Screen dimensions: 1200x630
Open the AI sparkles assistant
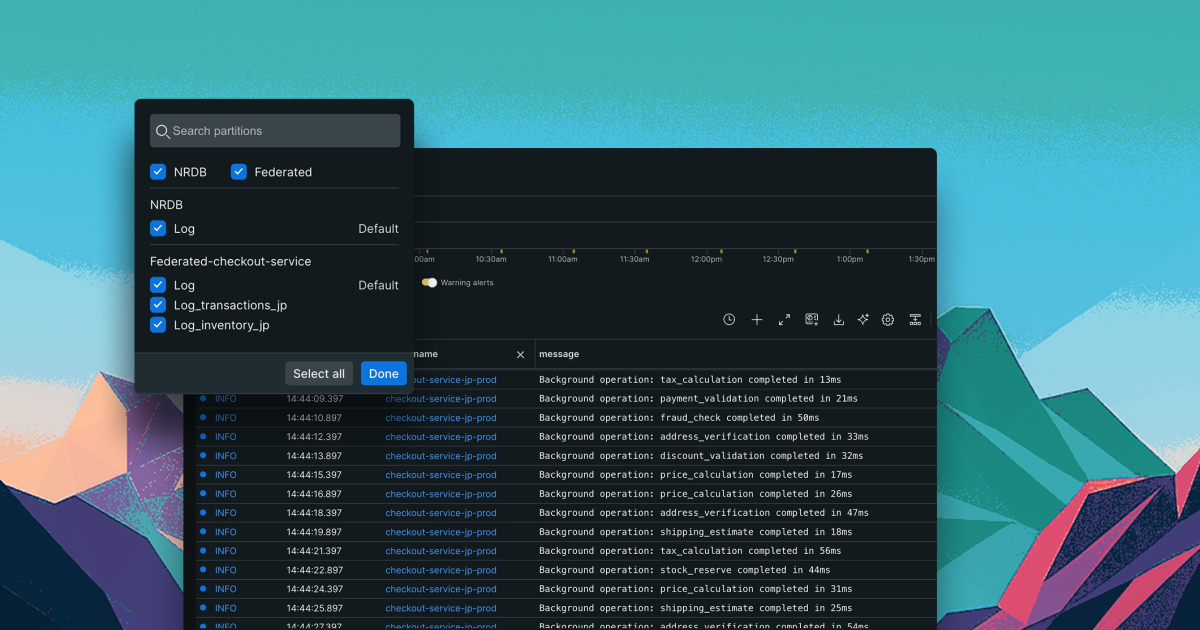pos(863,319)
